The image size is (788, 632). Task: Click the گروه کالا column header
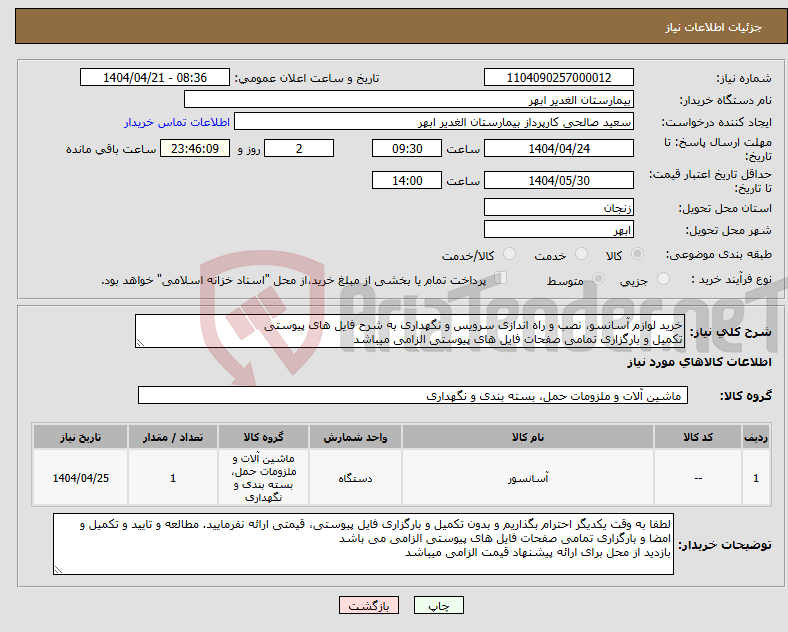pos(263,437)
